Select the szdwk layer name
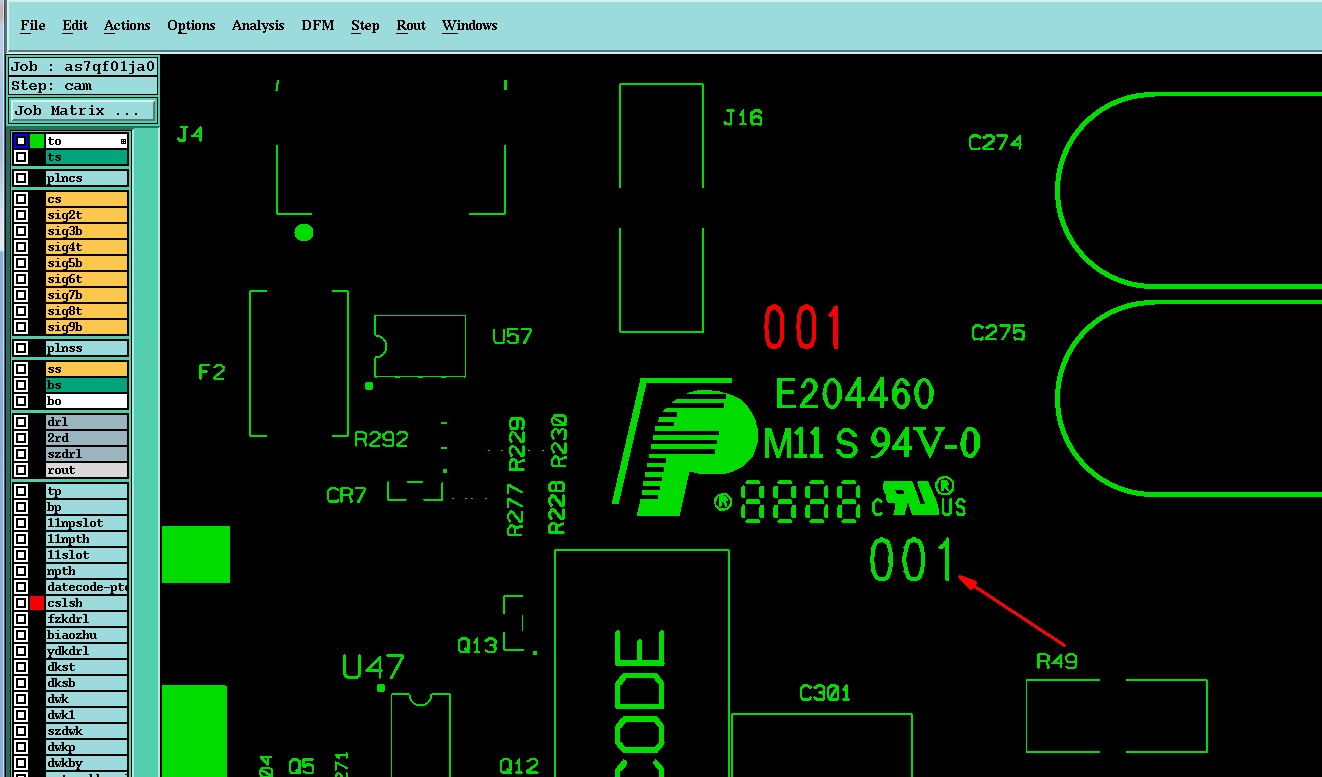 (87, 731)
